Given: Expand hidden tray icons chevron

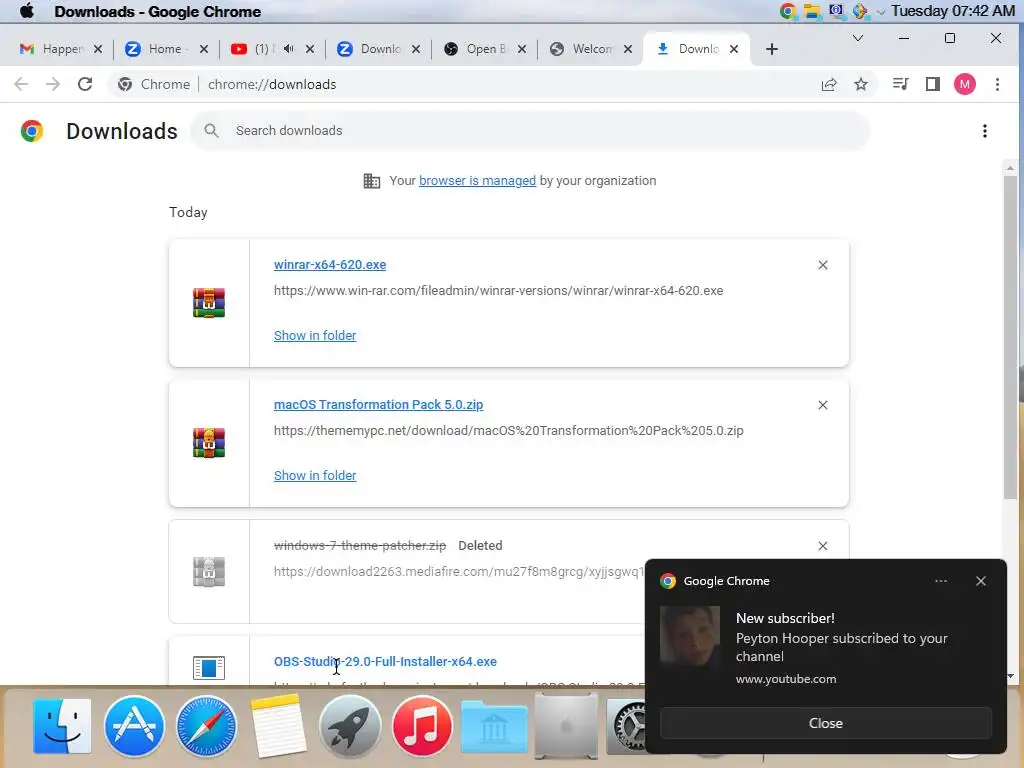Looking at the screenshot, I should (x=881, y=12).
